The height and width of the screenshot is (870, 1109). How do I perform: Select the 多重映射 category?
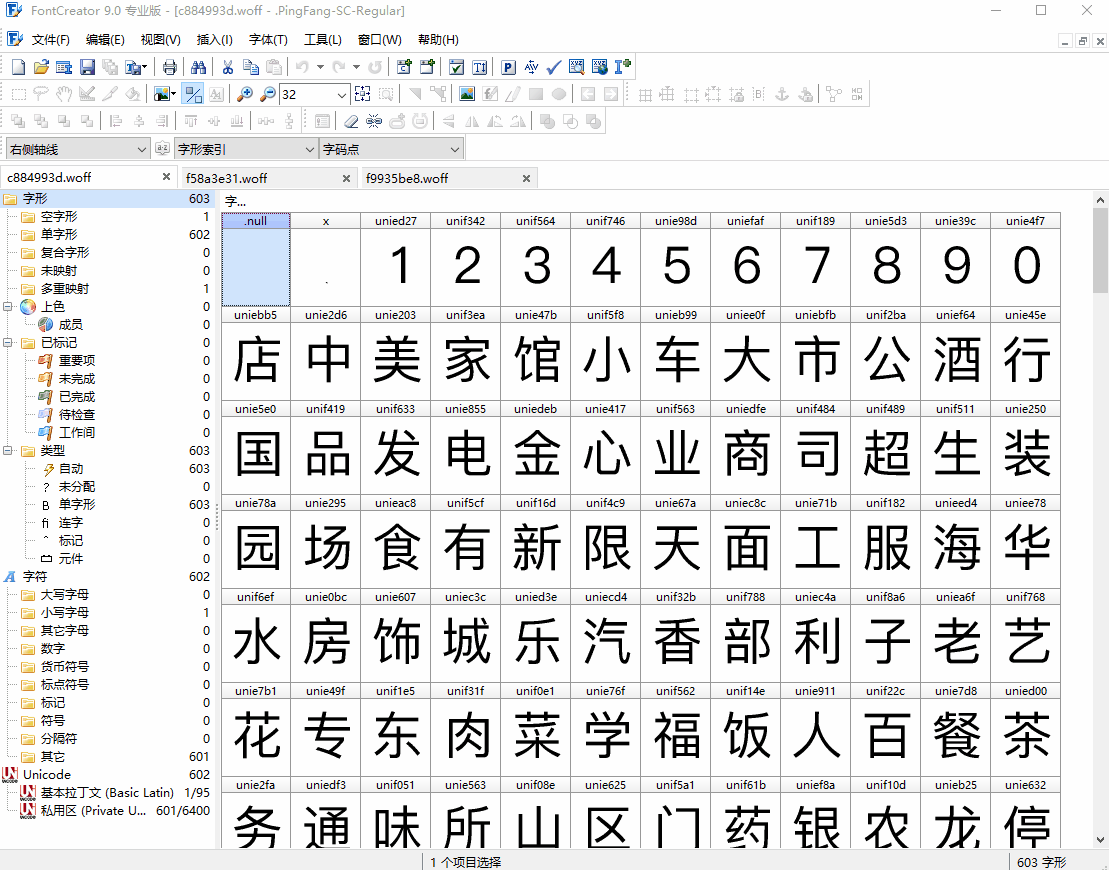(x=64, y=289)
